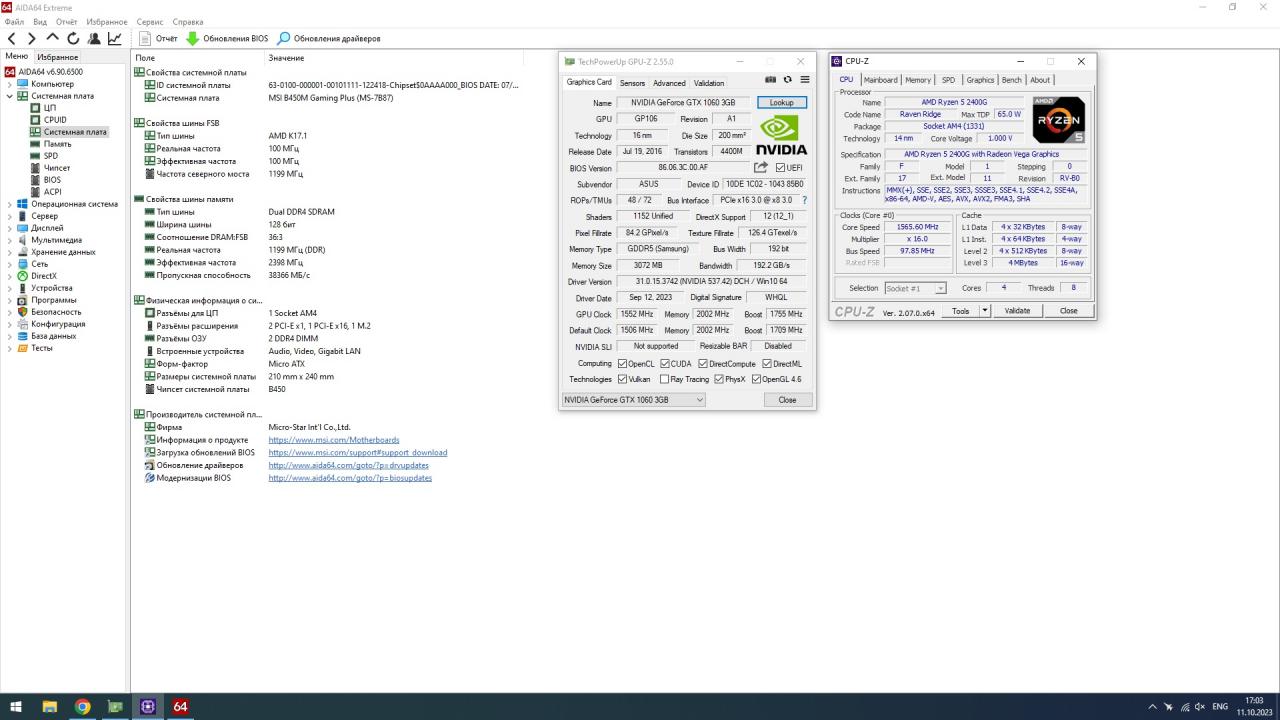Image resolution: width=1280 pixels, height=720 pixels.
Task: Switch to Избранное tab in AIDA64
Action: pos(58,57)
